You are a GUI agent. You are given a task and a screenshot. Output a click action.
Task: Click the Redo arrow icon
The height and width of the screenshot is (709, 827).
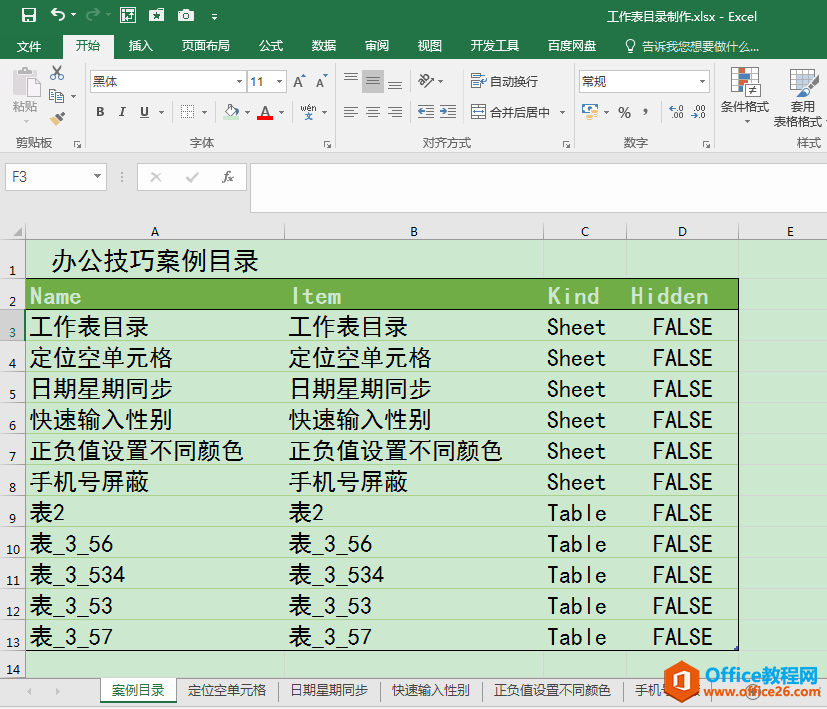click(93, 15)
